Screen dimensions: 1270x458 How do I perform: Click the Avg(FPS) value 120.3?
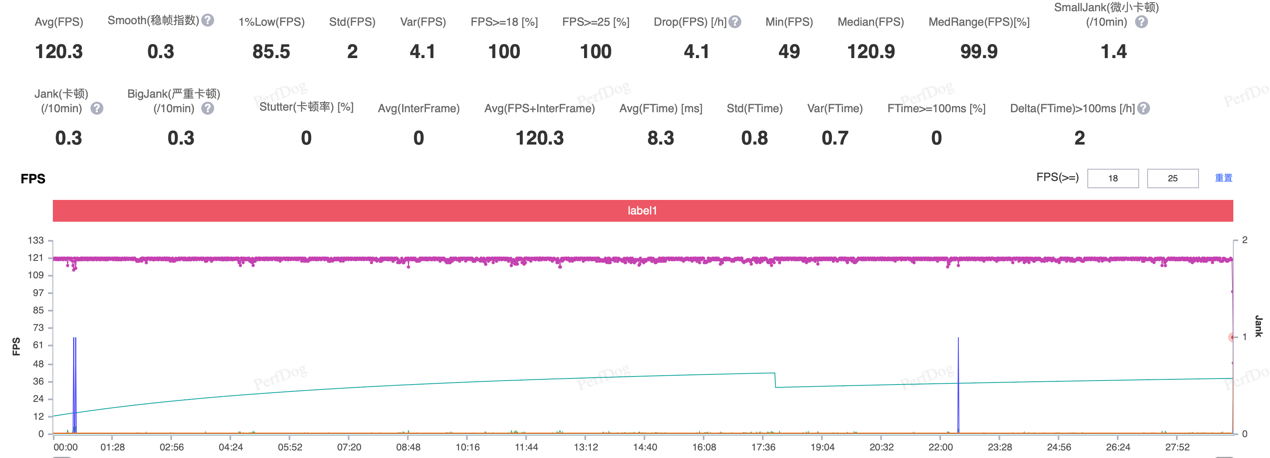coord(59,52)
